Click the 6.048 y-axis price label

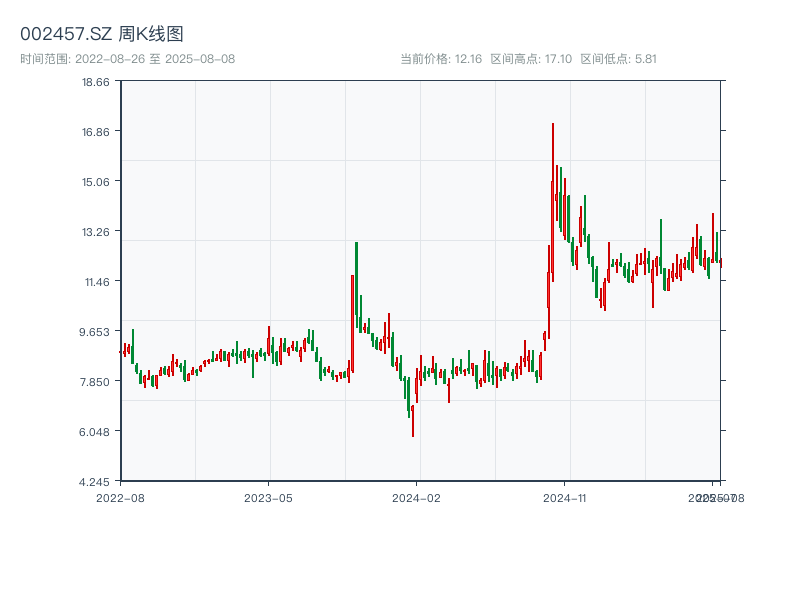click(x=96, y=432)
